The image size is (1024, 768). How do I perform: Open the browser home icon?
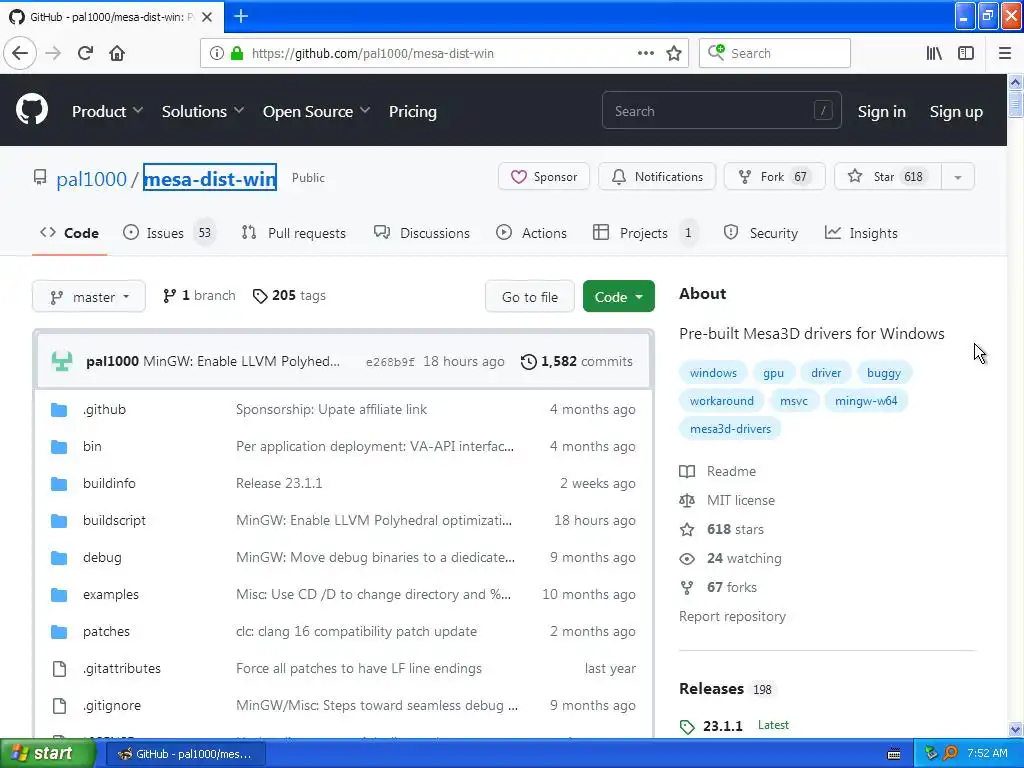tap(117, 53)
